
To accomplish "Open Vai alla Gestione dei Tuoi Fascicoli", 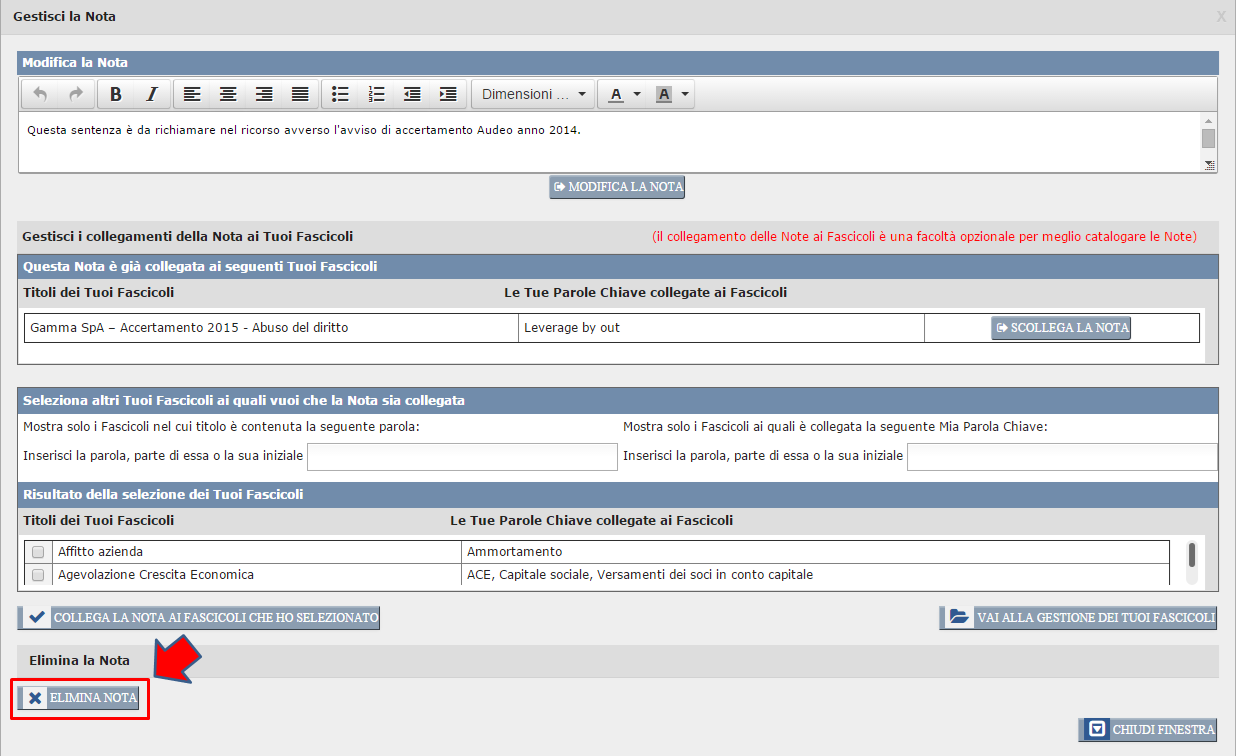I will [x=1079, y=618].
